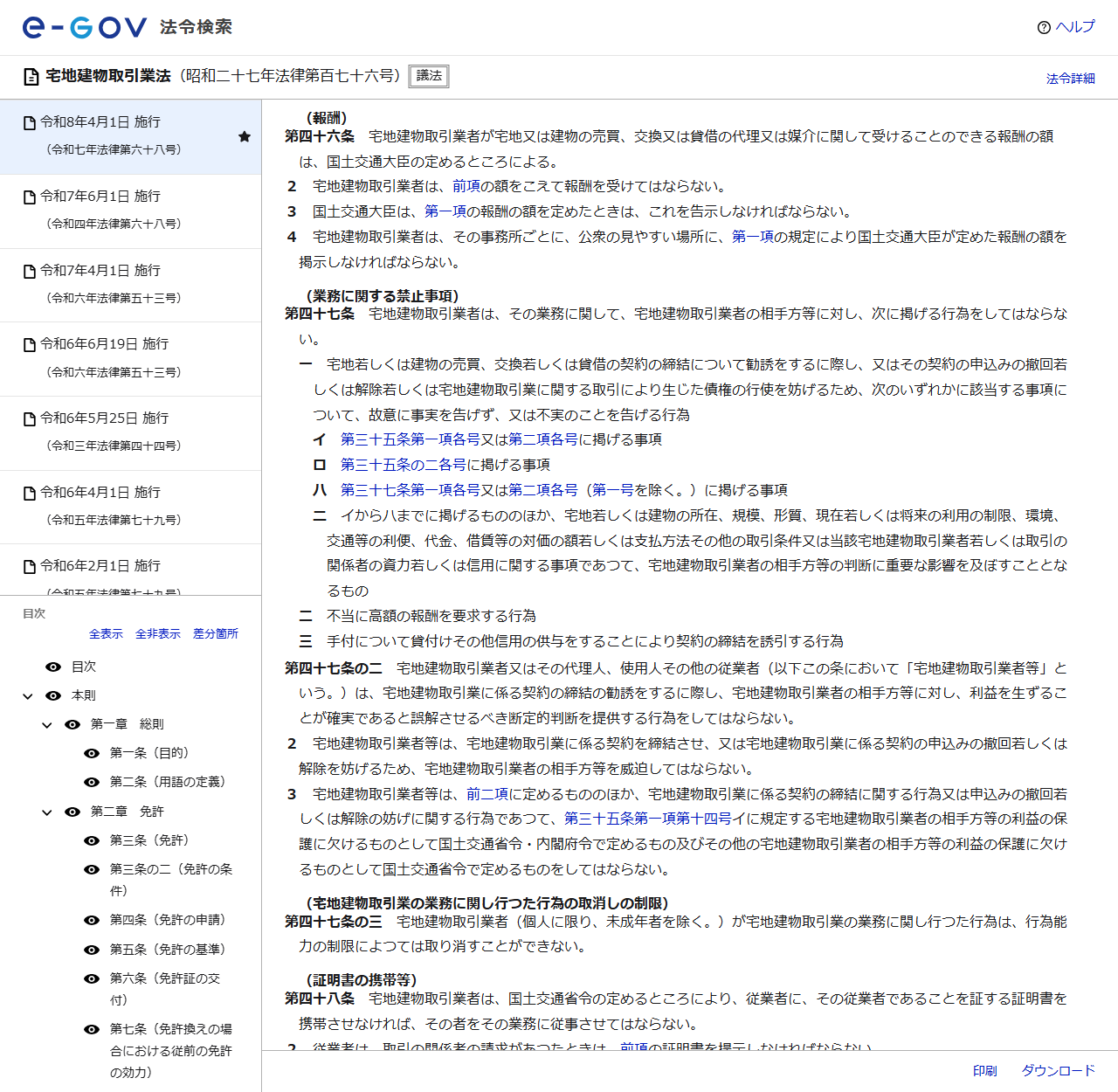Open the 法令詳細 link
1118x1092 pixels.
[x=1071, y=79]
